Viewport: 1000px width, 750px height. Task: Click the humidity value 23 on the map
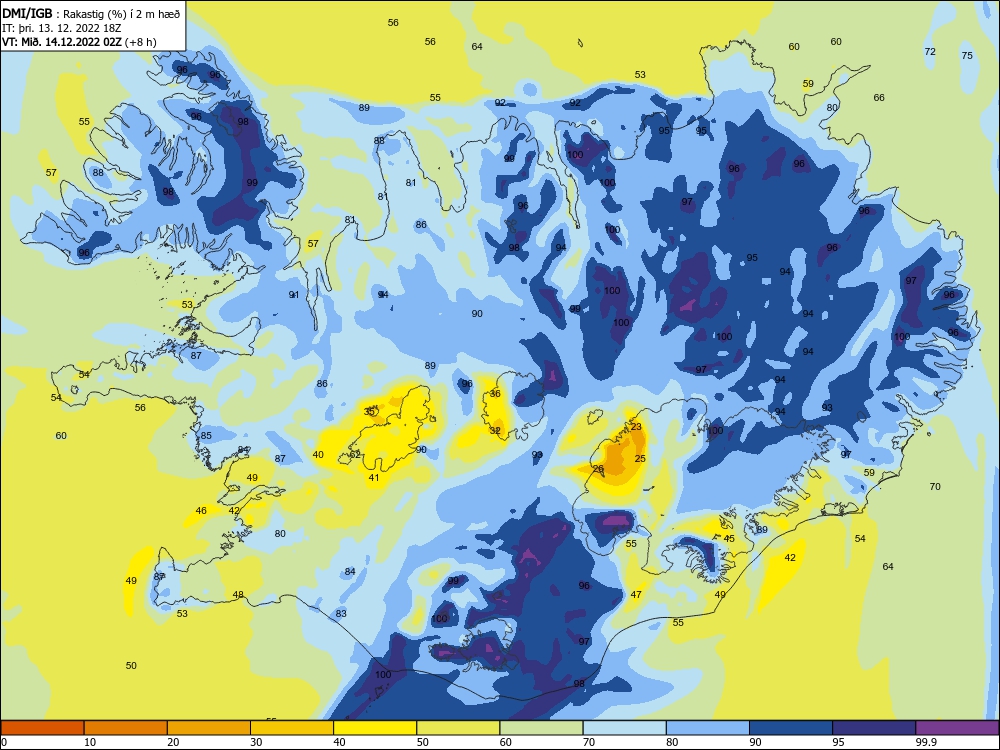pos(636,427)
